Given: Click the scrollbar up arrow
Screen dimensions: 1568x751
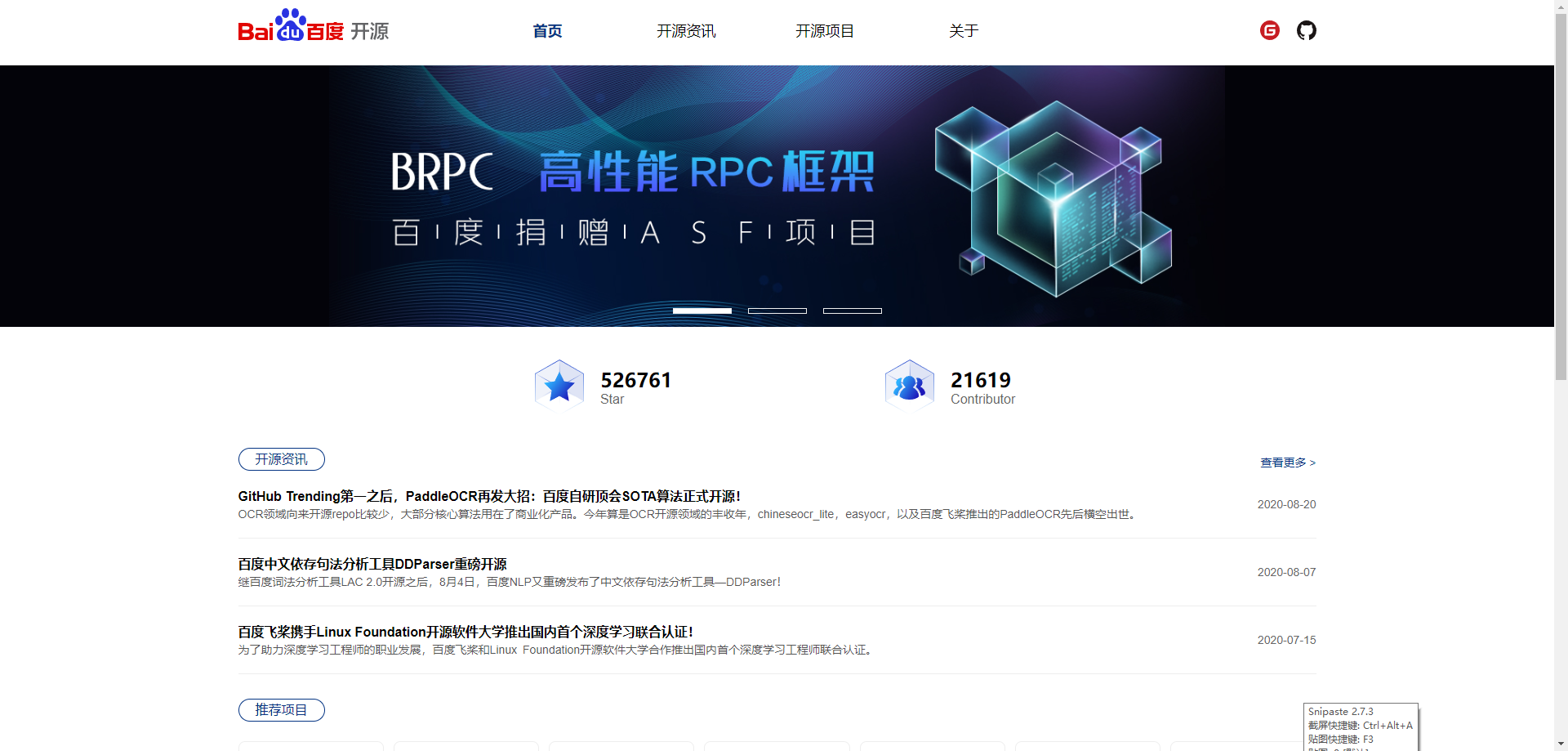Looking at the screenshot, I should point(1561,7).
